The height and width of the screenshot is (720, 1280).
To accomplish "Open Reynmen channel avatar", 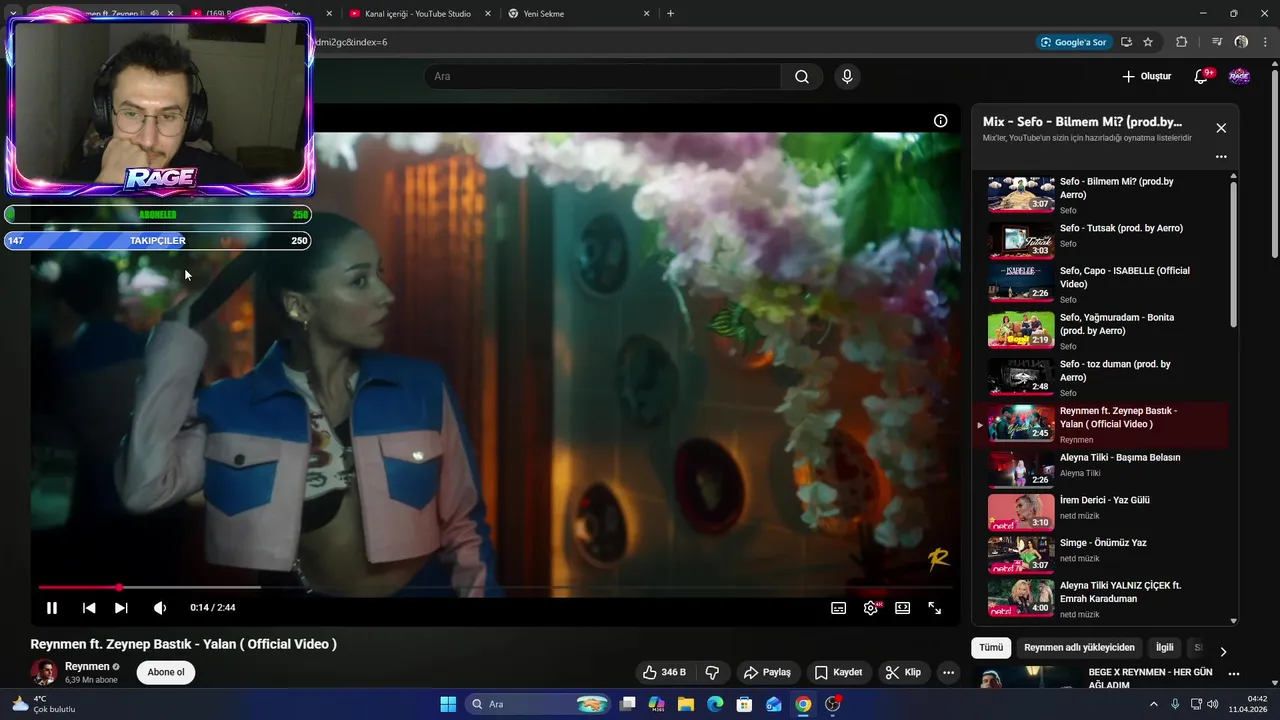I will [x=43, y=673].
